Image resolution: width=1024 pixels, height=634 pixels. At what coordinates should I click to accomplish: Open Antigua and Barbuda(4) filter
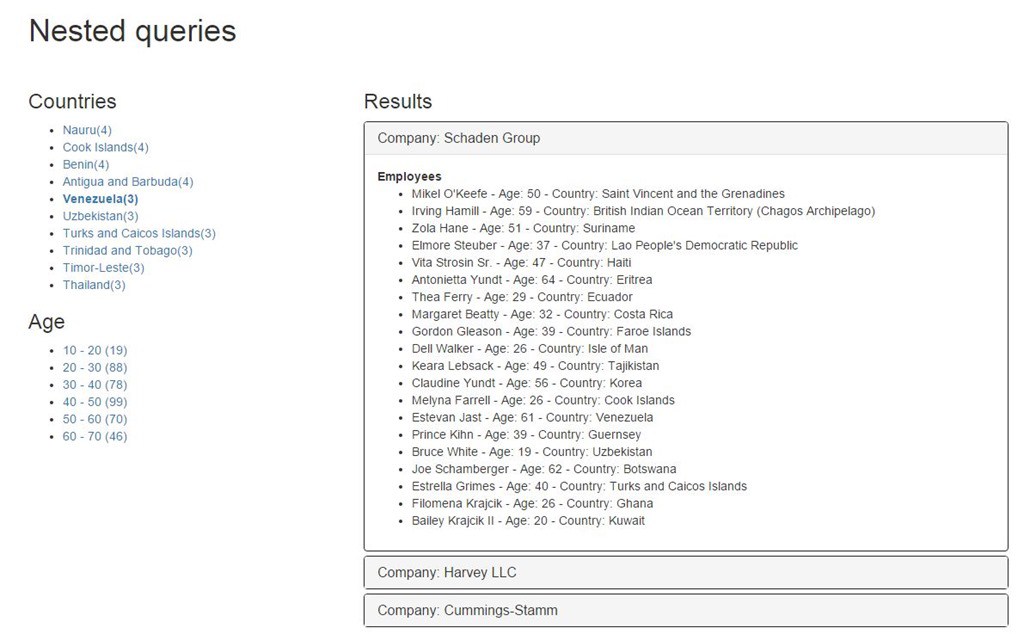(128, 182)
